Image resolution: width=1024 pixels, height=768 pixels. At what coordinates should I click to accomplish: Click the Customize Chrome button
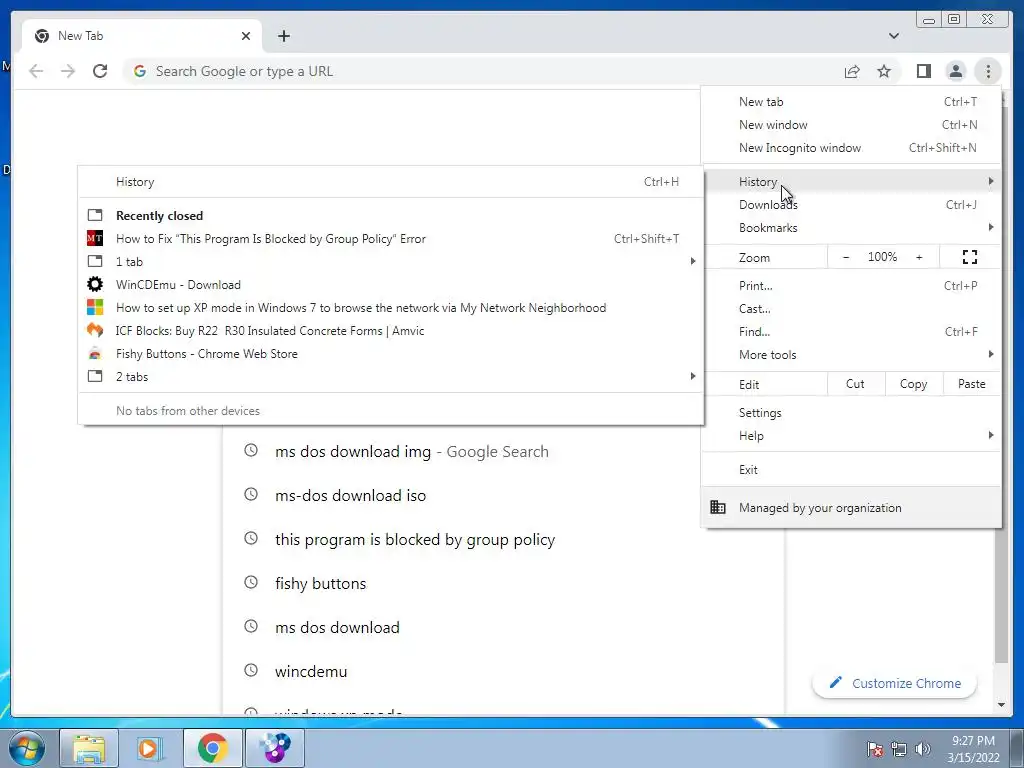pyautogui.click(x=895, y=683)
